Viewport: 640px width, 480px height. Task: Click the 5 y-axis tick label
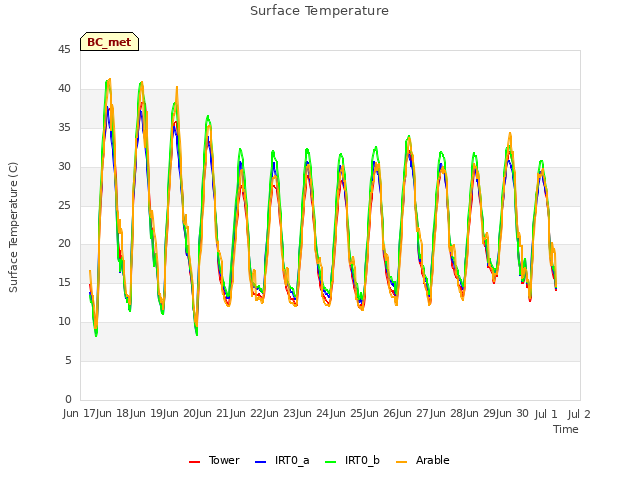[68, 360]
